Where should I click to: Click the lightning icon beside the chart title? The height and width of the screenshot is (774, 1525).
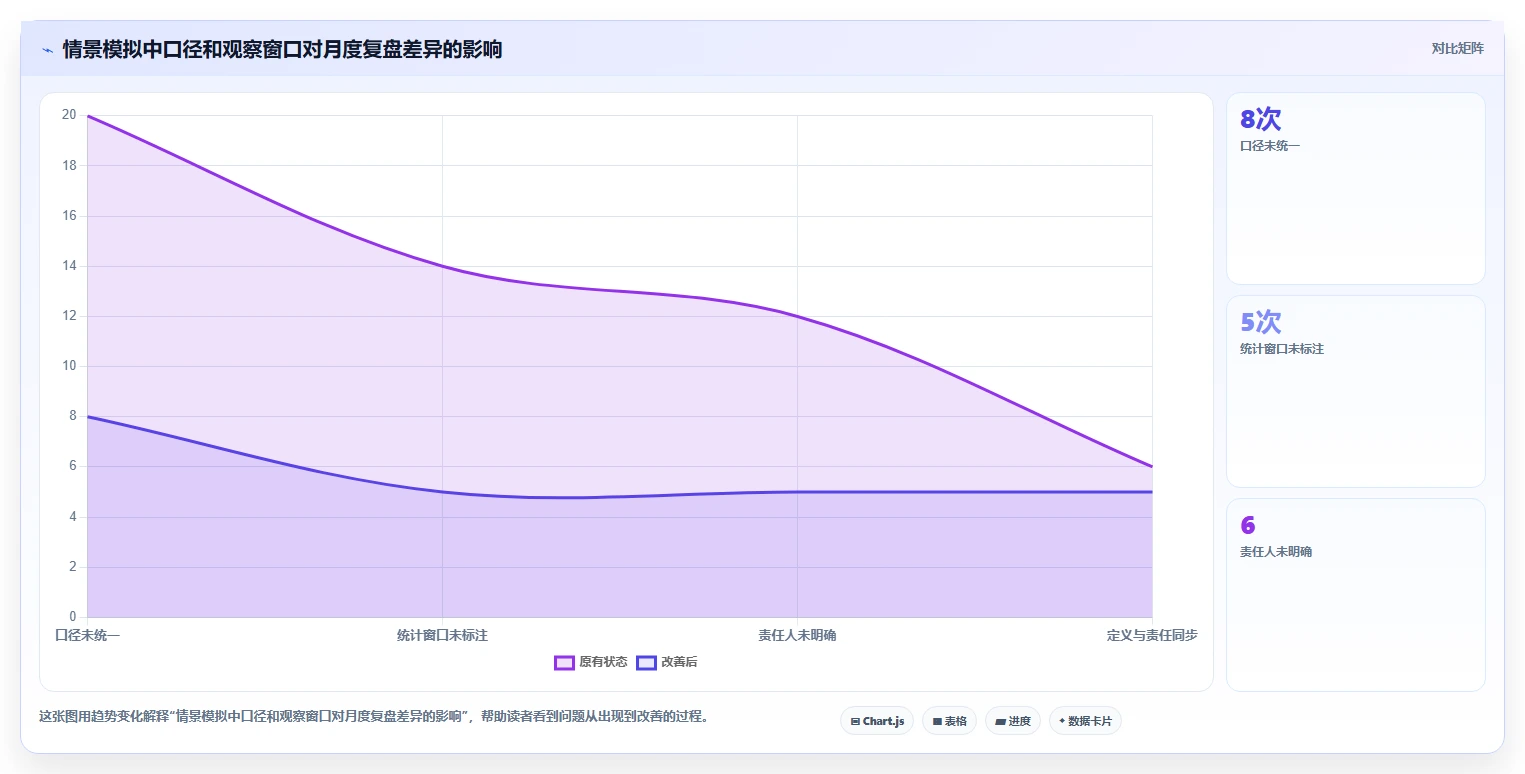pyautogui.click(x=47, y=50)
